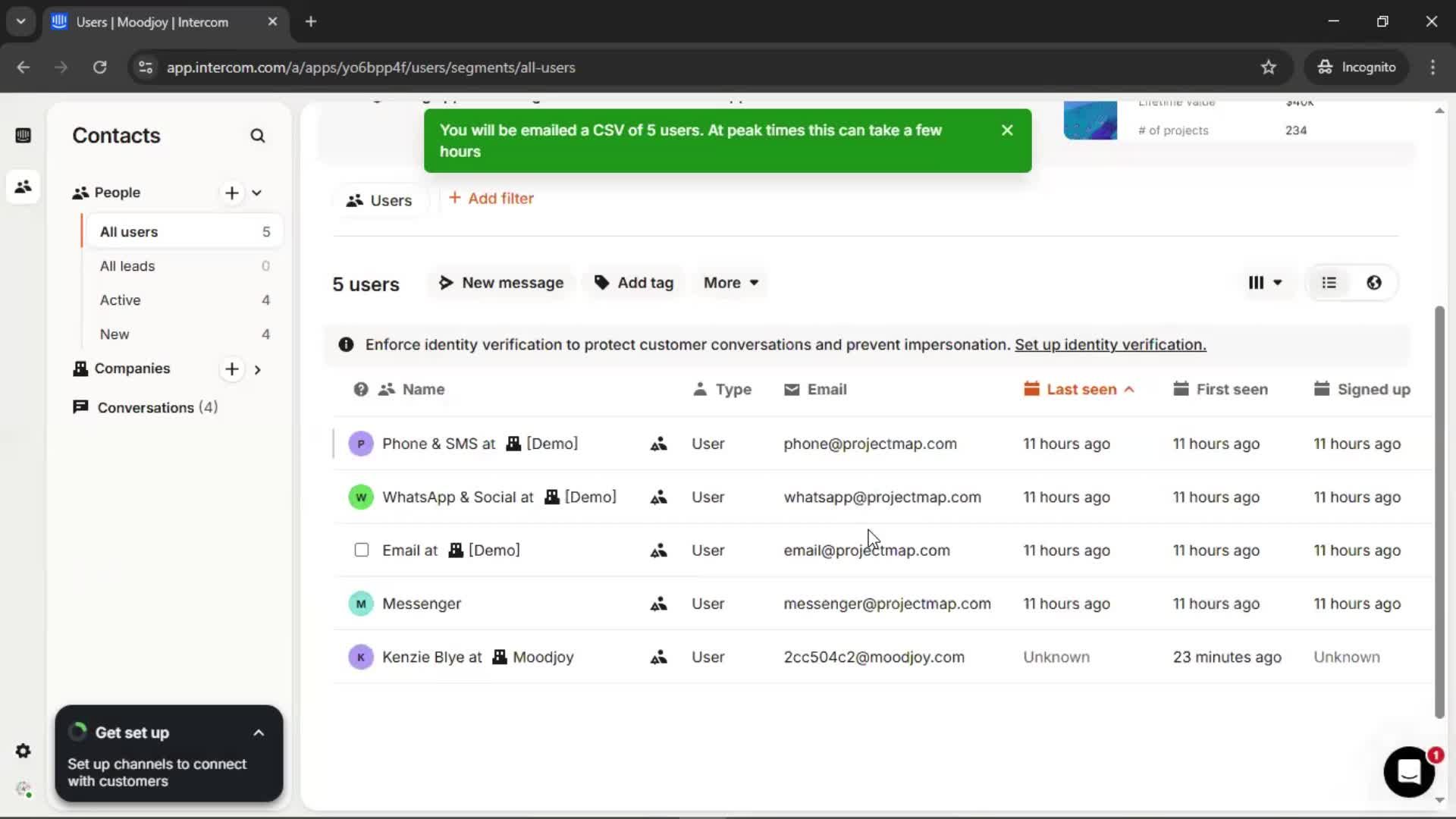Open the Inbox icon in left rail
The height and width of the screenshot is (819, 1456).
[23, 136]
